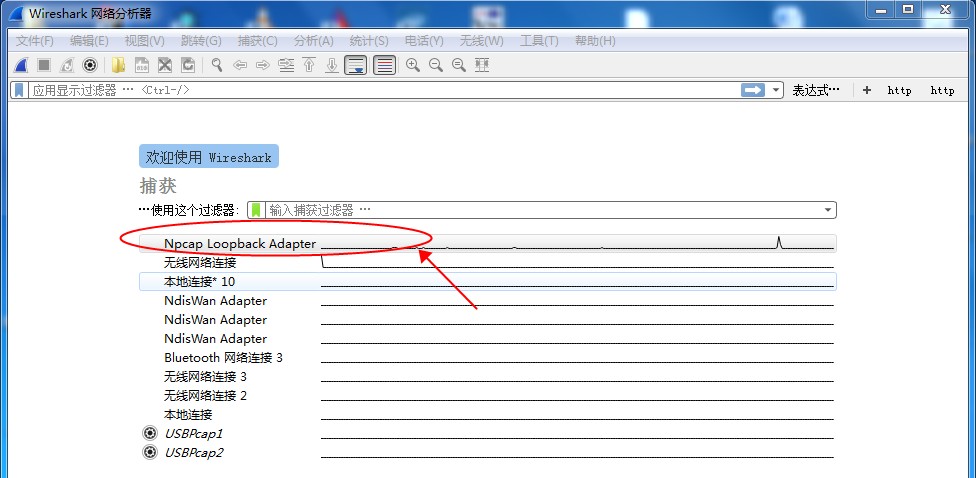
Task: Select 本地连接* 10 interface
Action: (487, 281)
